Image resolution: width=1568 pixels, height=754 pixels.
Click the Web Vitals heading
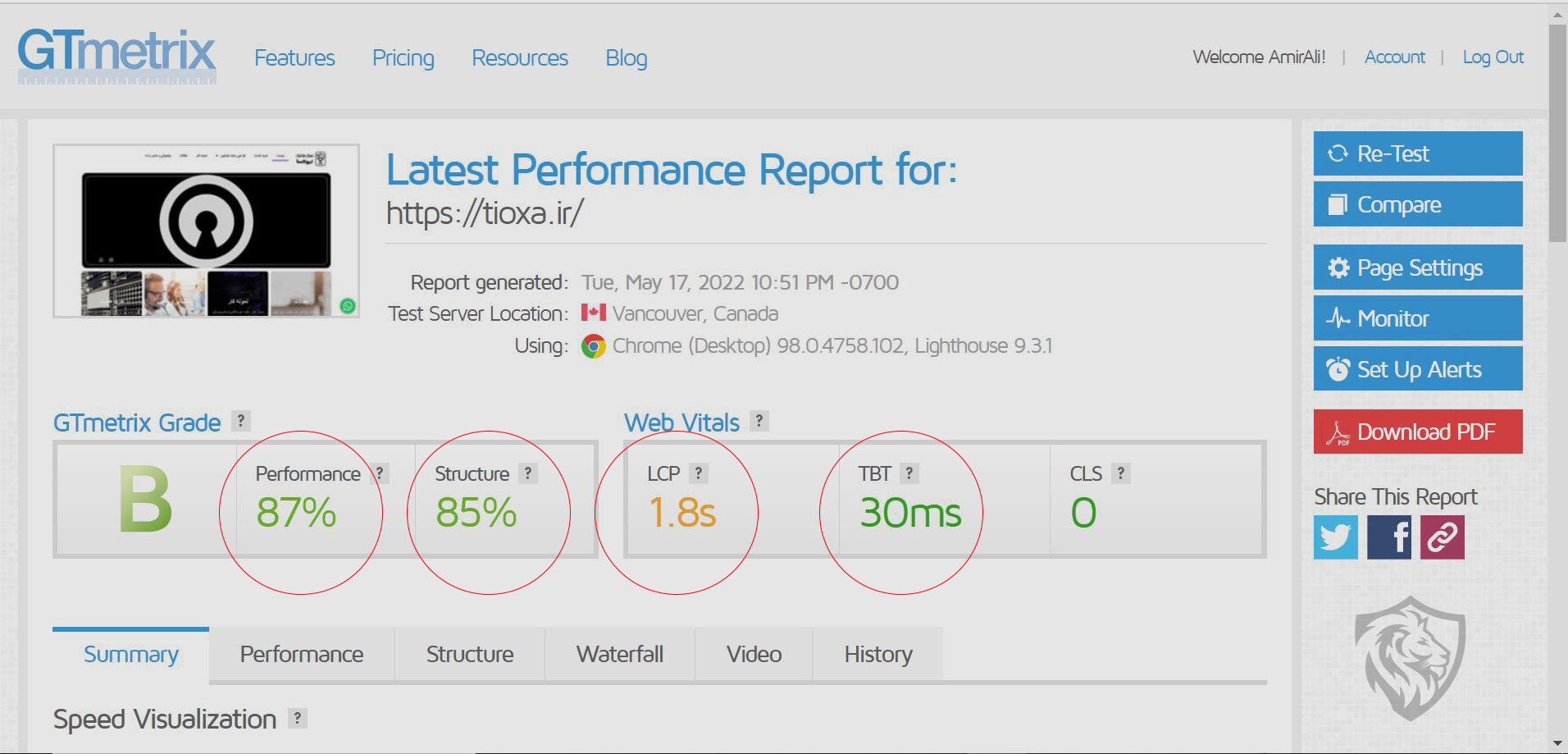tap(681, 423)
